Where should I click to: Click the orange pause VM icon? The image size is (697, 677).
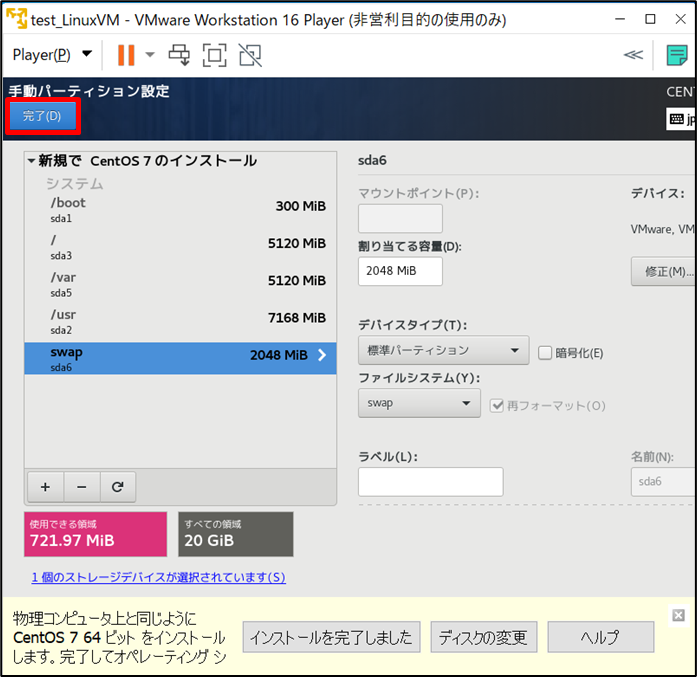[x=126, y=55]
